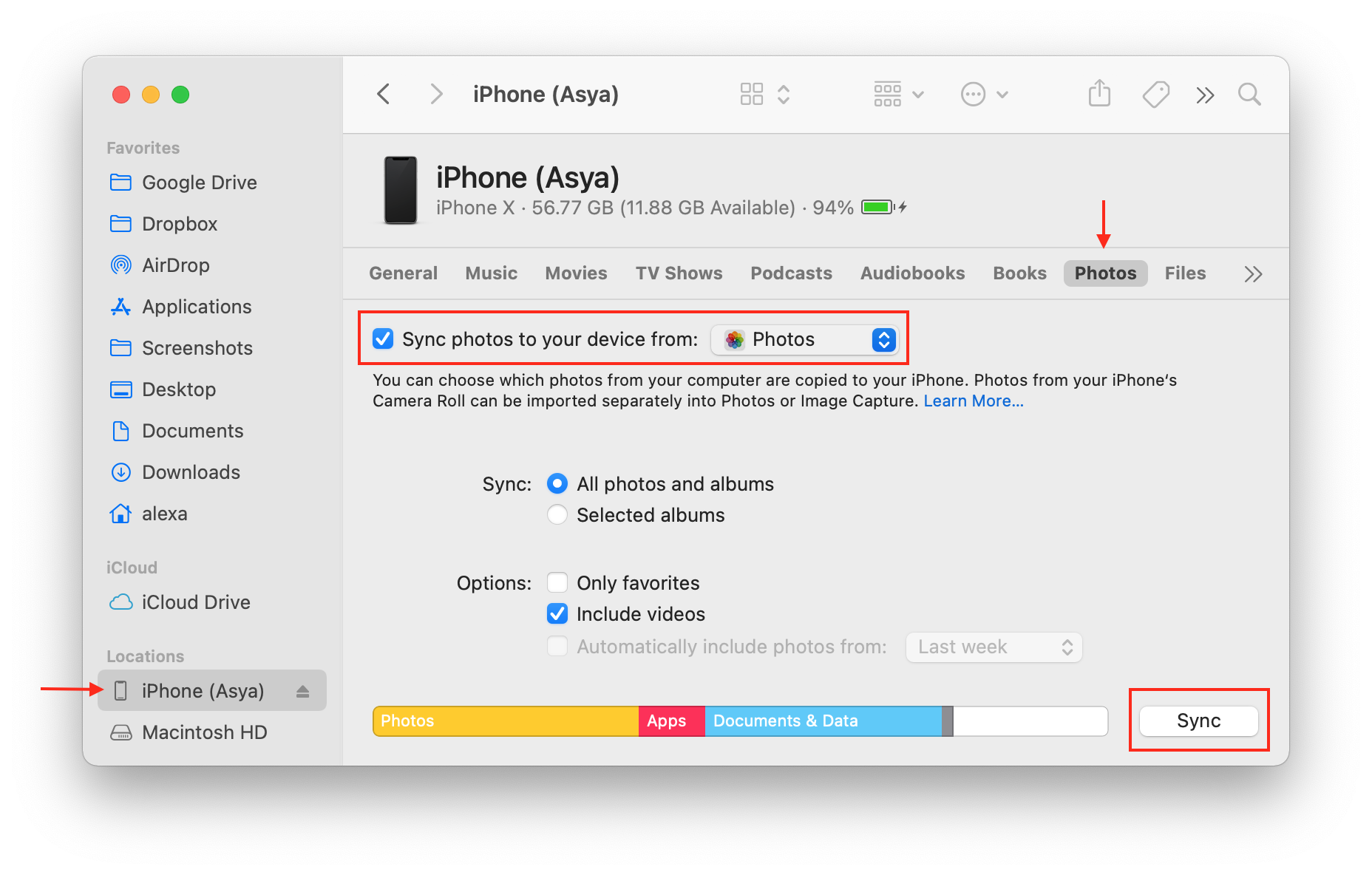Screen dimensions: 1372x875
Task: Switch to the Audiobooks tab
Action: tap(913, 273)
